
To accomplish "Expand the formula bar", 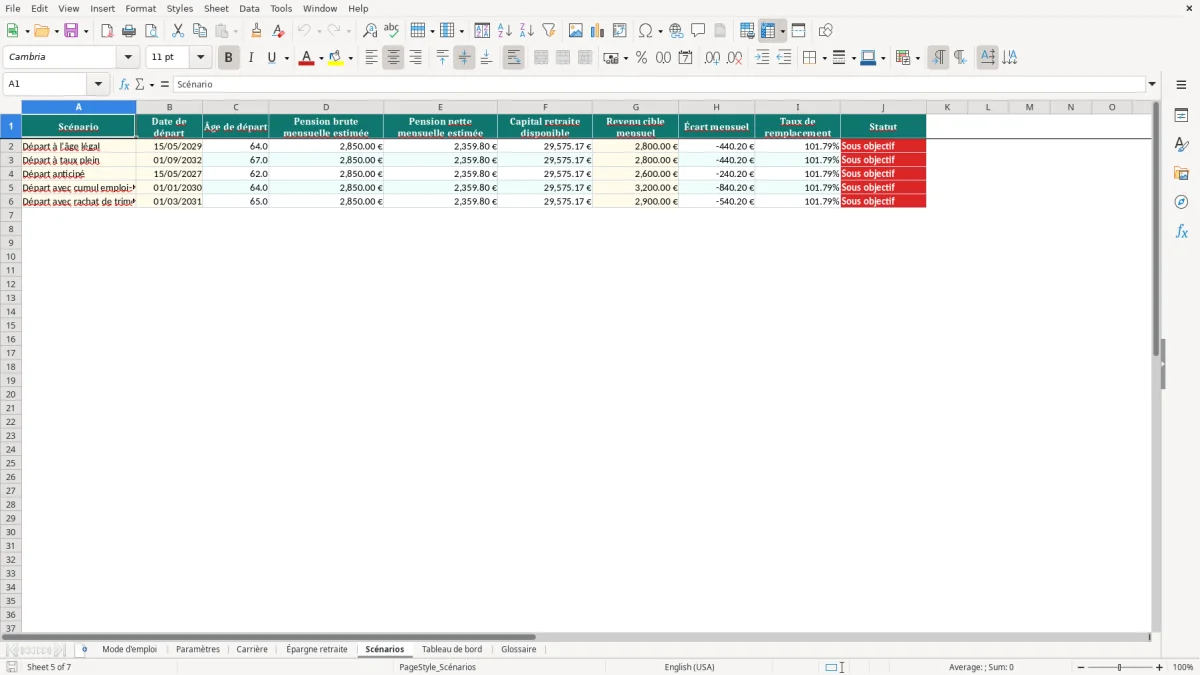I will click(1152, 85).
